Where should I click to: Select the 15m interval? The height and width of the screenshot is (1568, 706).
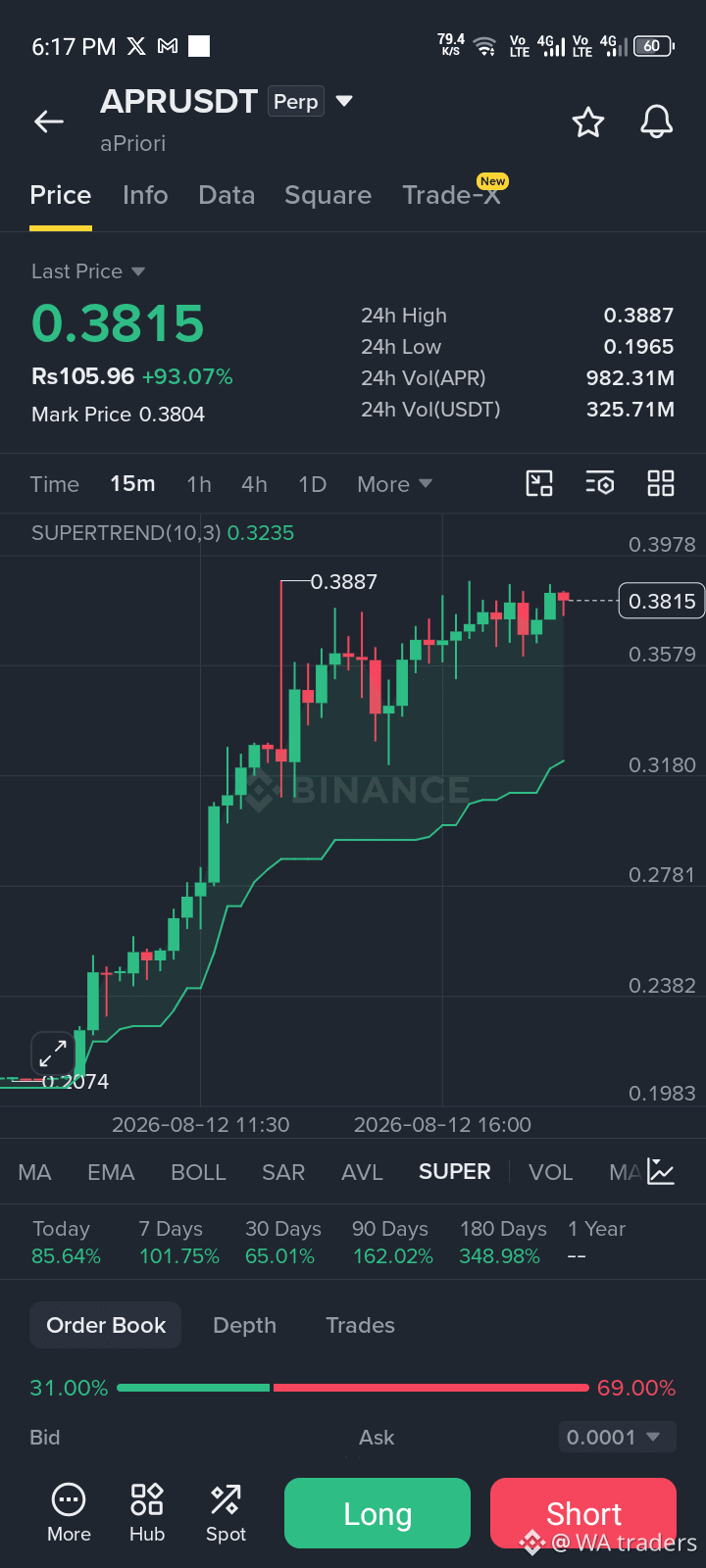coord(132,484)
